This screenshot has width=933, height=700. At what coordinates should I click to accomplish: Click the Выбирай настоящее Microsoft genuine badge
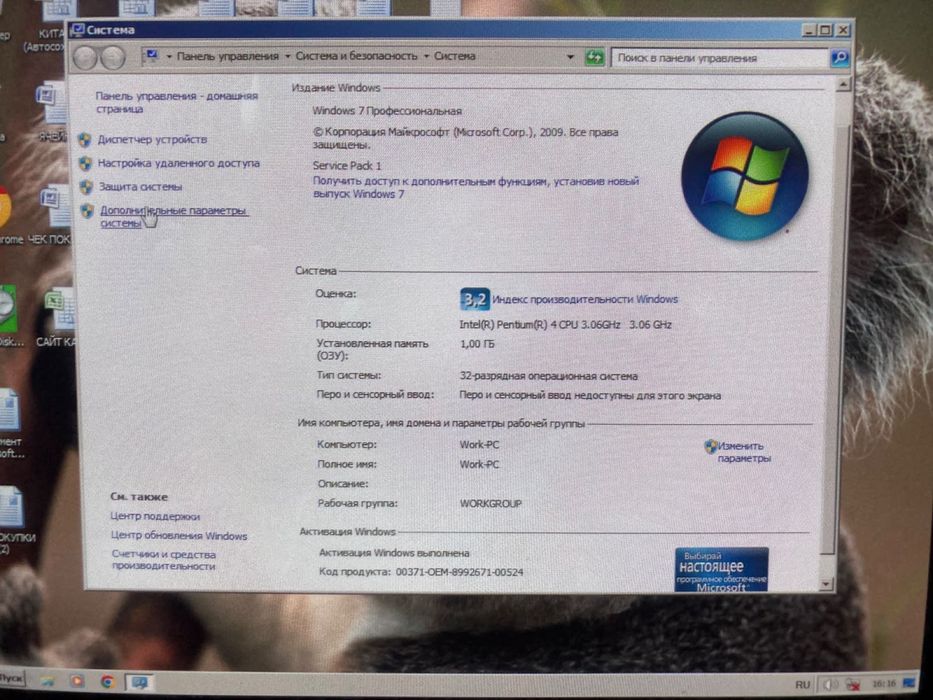click(721, 570)
